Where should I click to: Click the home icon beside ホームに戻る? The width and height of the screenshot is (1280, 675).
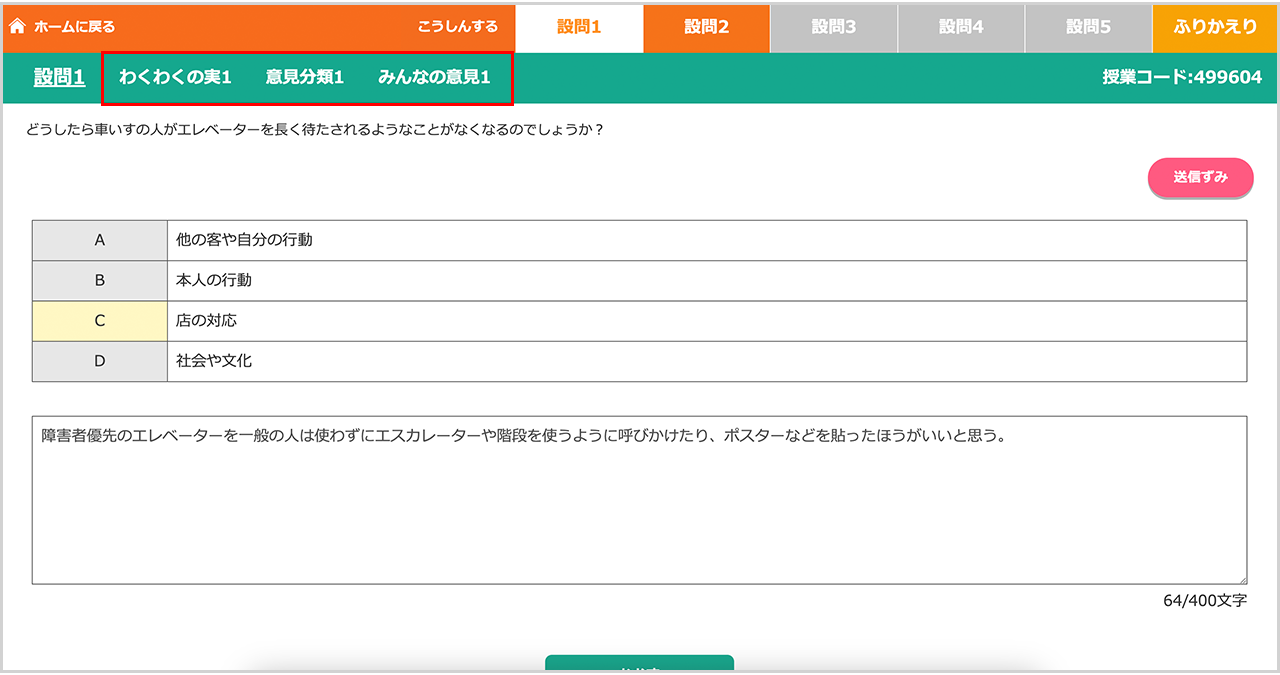pyautogui.click(x=17, y=27)
